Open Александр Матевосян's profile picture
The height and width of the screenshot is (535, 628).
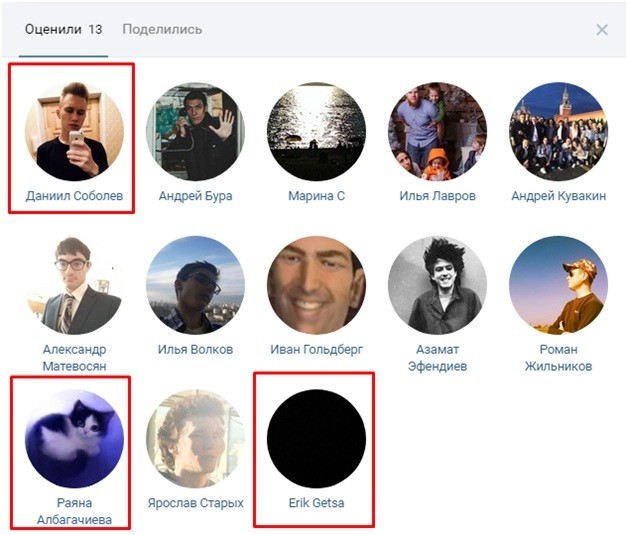tap(74, 285)
